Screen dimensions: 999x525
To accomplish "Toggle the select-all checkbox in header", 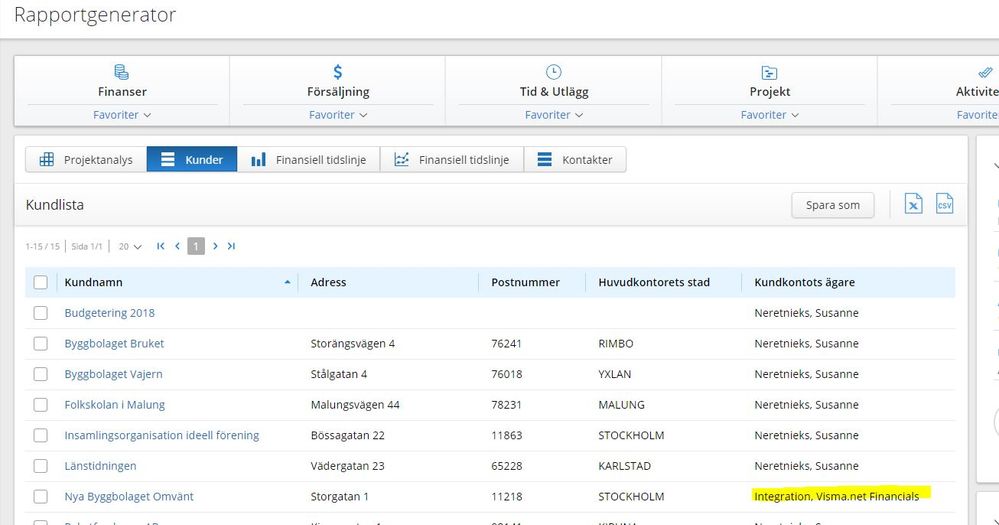I will point(41,283).
